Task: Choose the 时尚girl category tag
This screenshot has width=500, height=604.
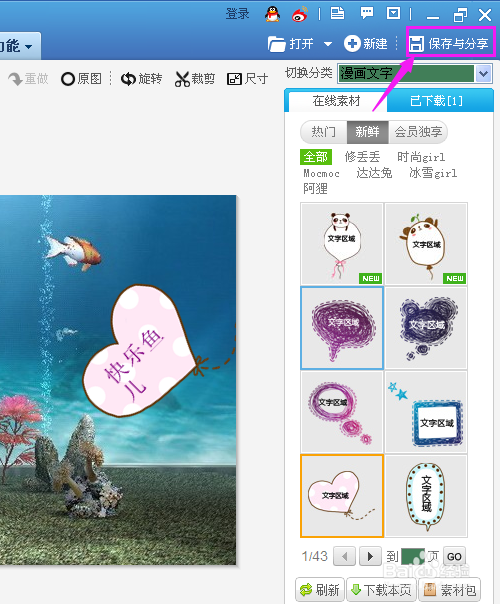Action: [421, 157]
